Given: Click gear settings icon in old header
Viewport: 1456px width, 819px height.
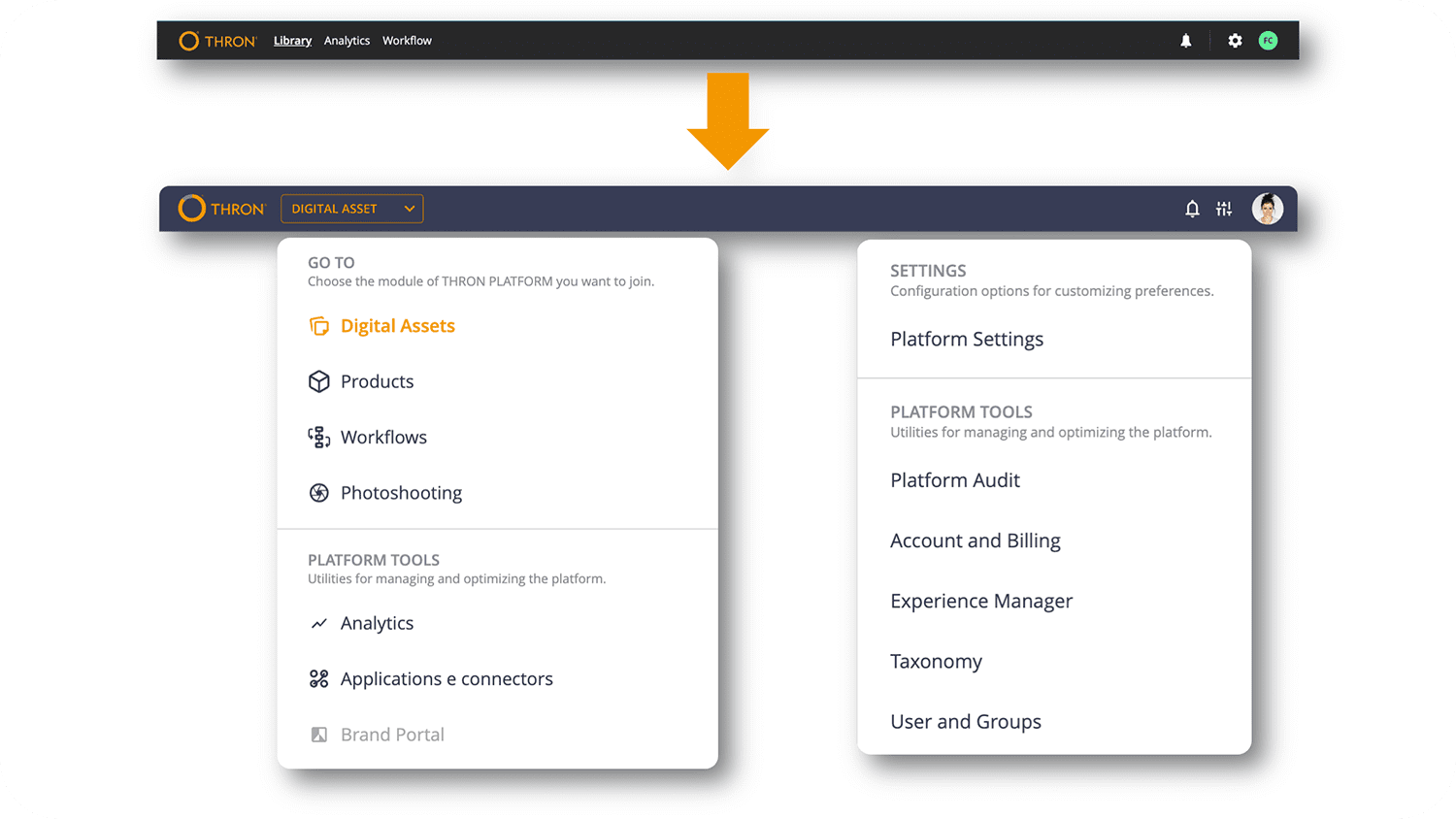Looking at the screenshot, I should tap(1235, 41).
